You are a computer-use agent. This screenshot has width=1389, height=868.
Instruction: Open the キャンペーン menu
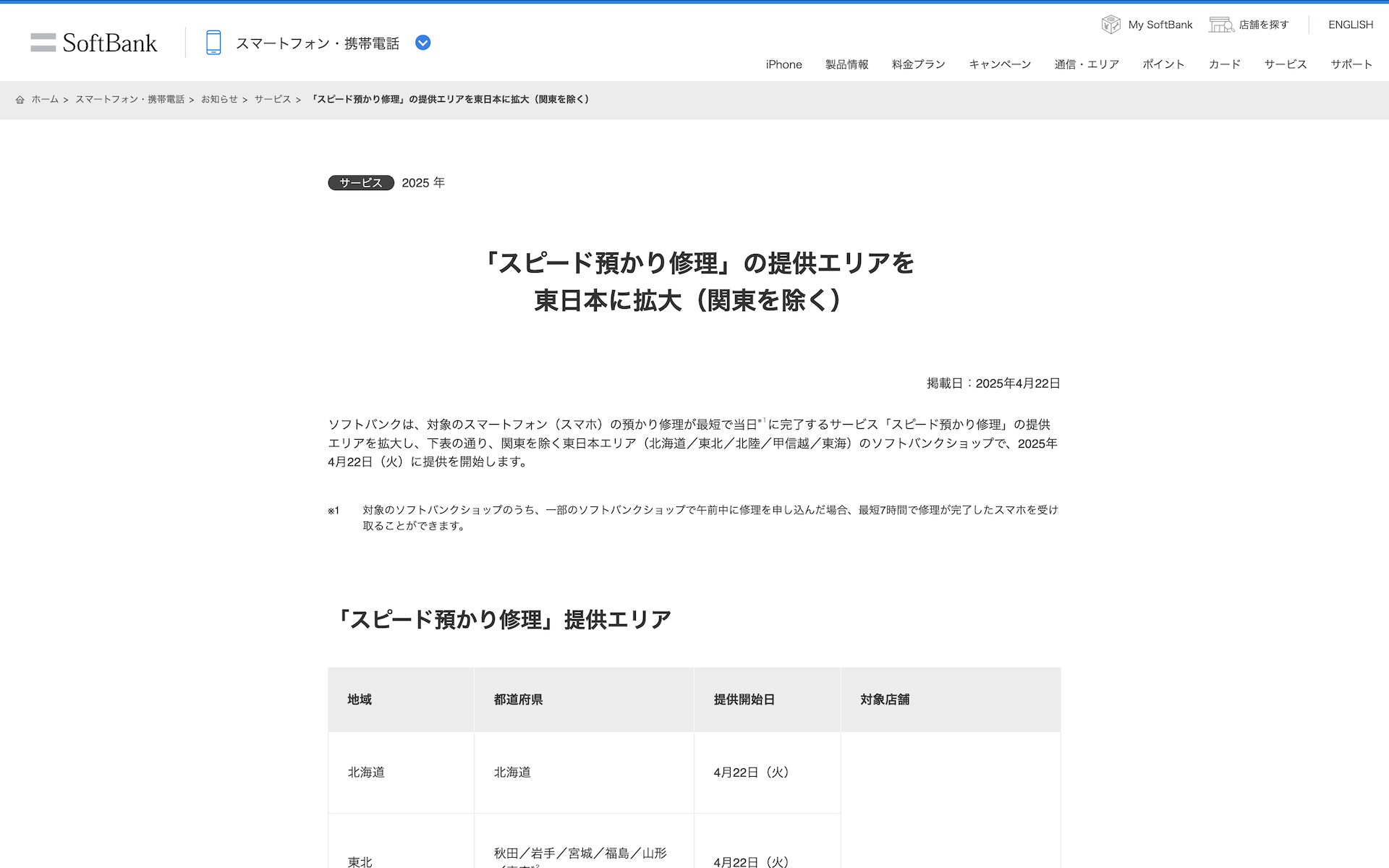(1000, 64)
